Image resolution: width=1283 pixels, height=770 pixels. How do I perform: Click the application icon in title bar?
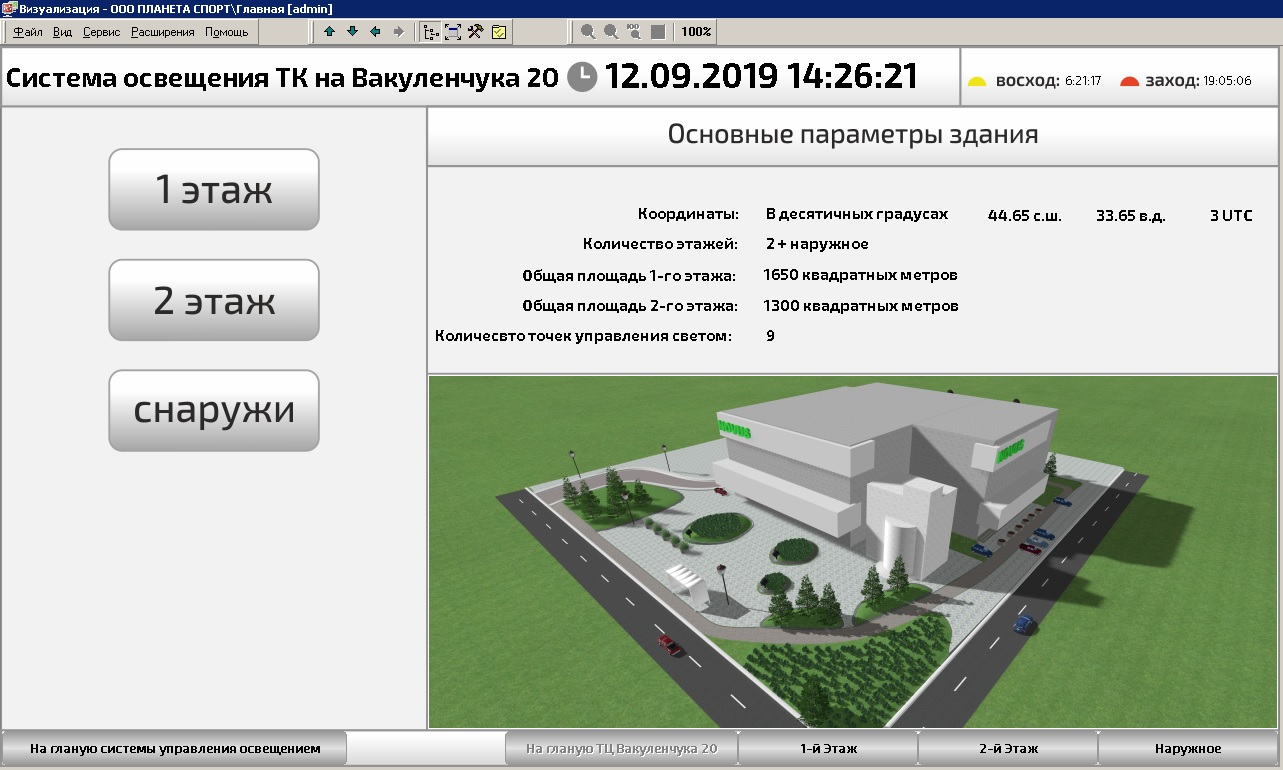click(9, 8)
